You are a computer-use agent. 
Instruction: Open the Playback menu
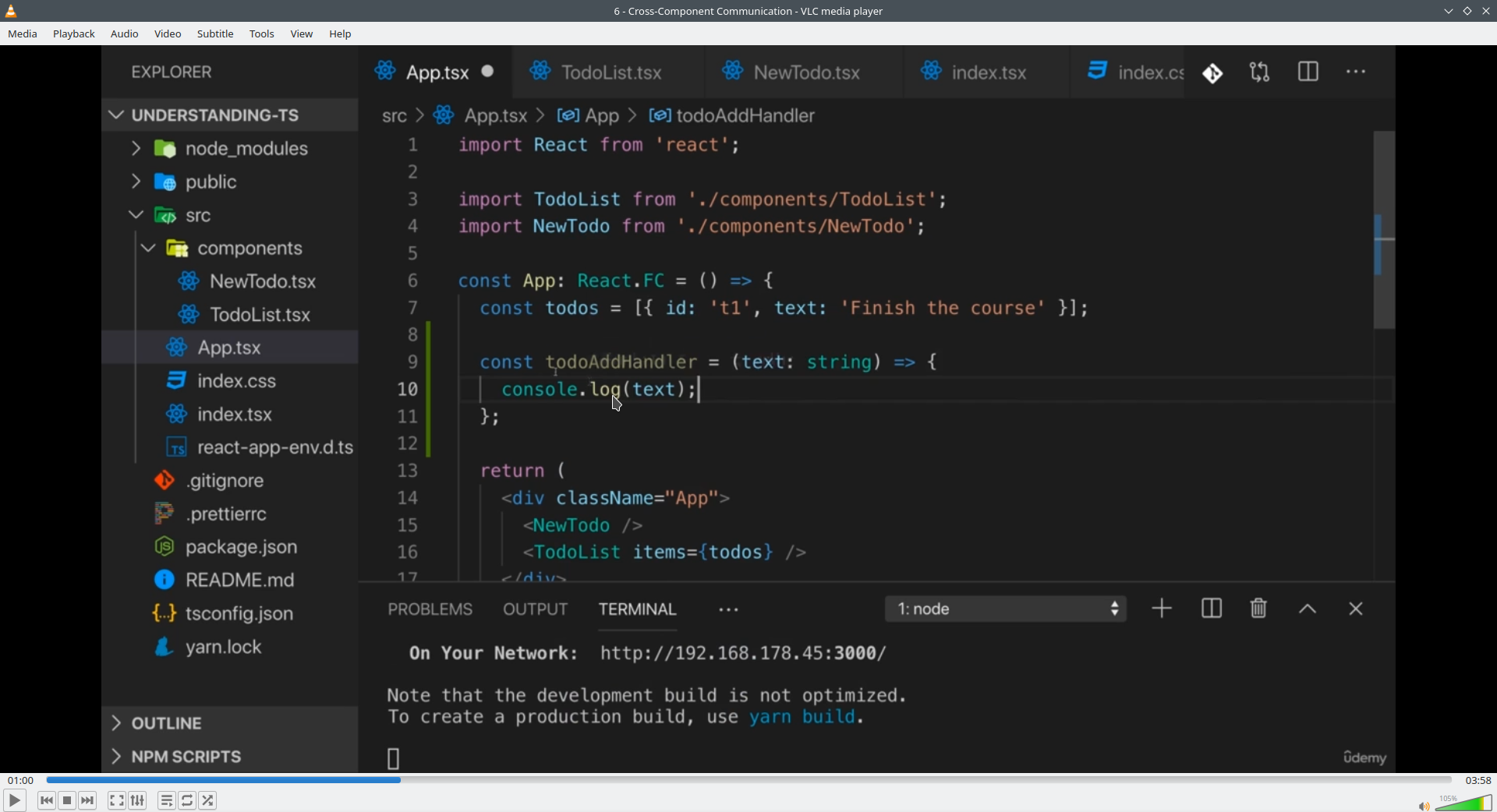click(x=74, y=34)
